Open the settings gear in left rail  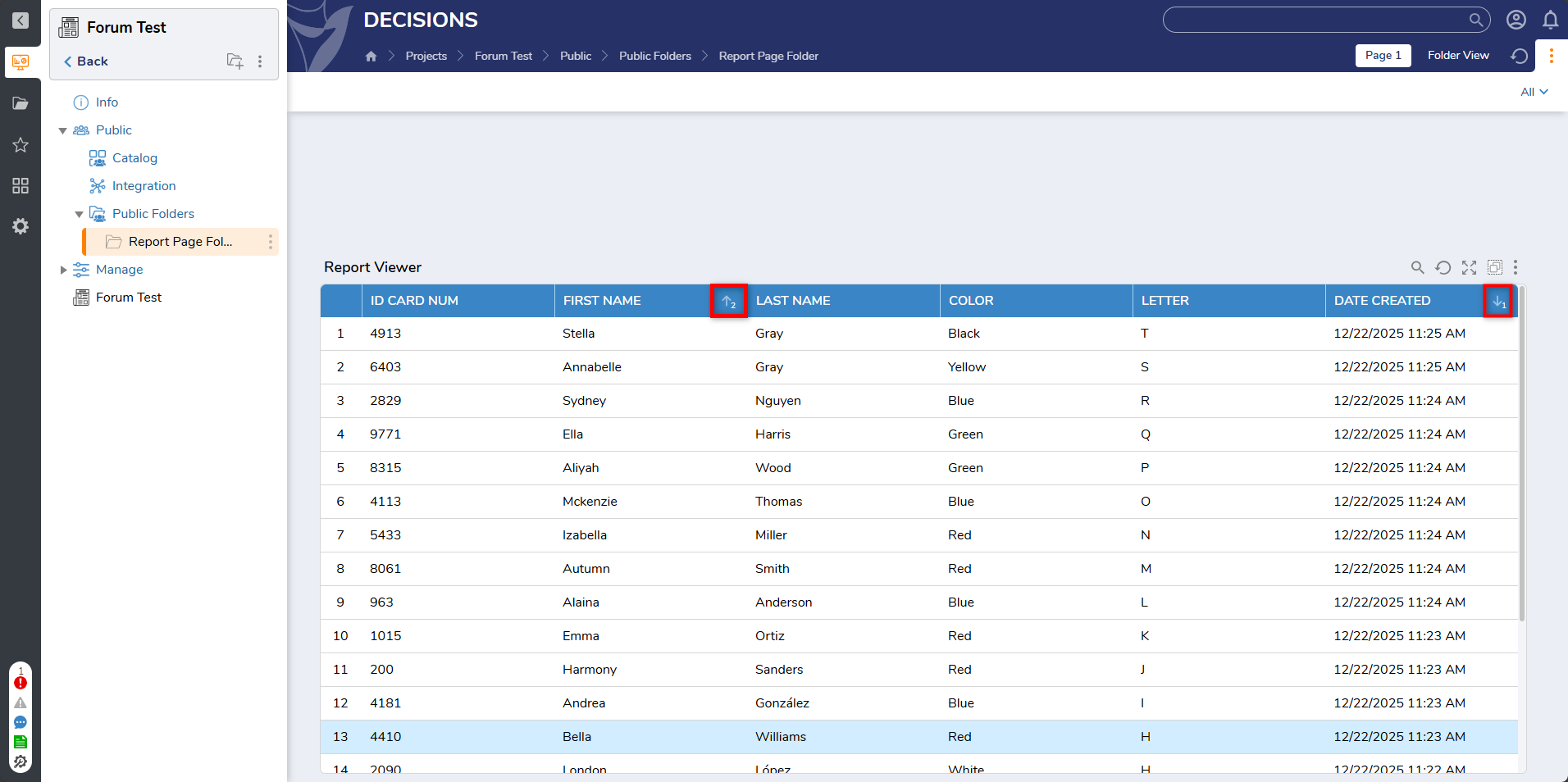pyautogui.click(x=21, y=226)
